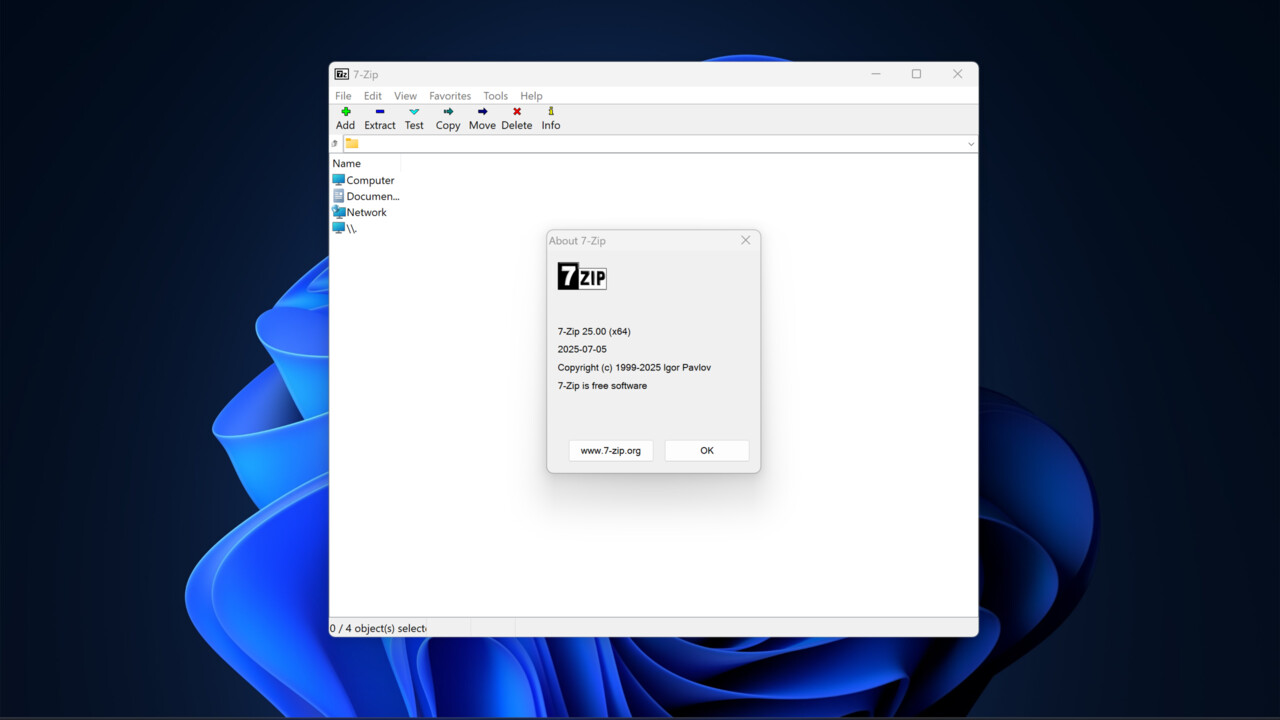Click the Name column header
This screenshot has width=1280, height=720.
[x=365, y=163]
